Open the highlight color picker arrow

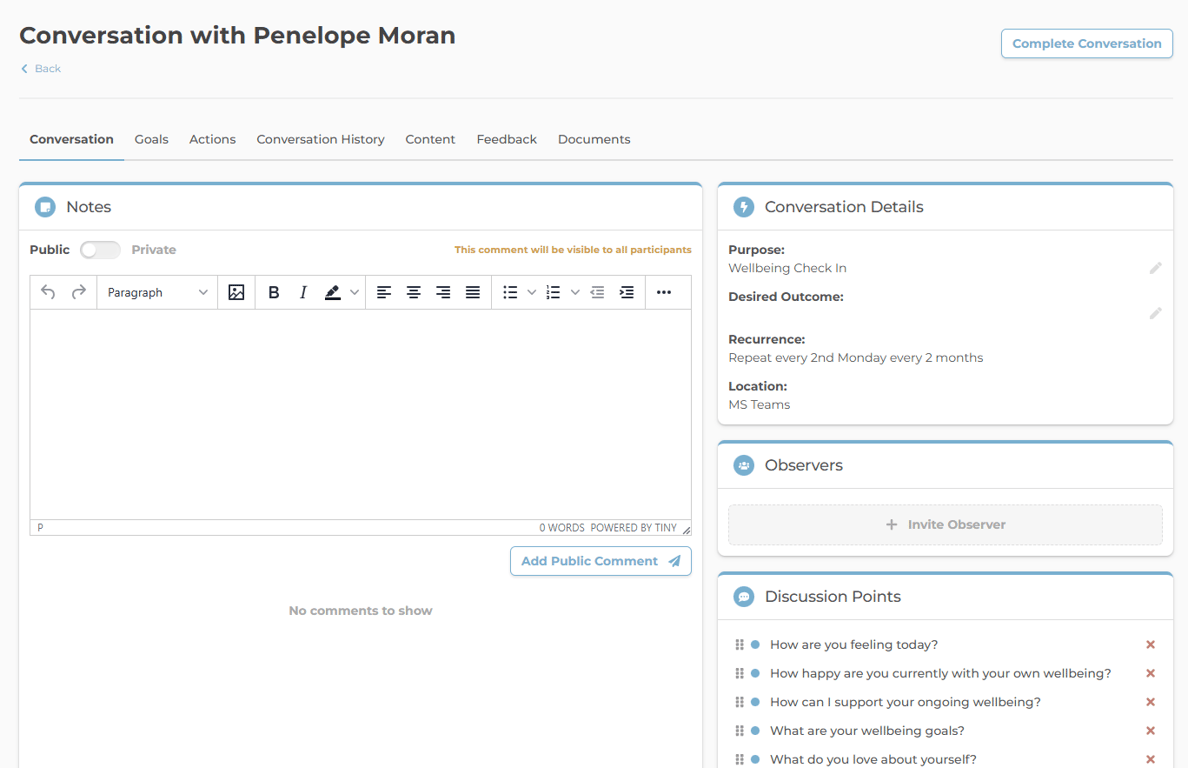click(354, 292)
